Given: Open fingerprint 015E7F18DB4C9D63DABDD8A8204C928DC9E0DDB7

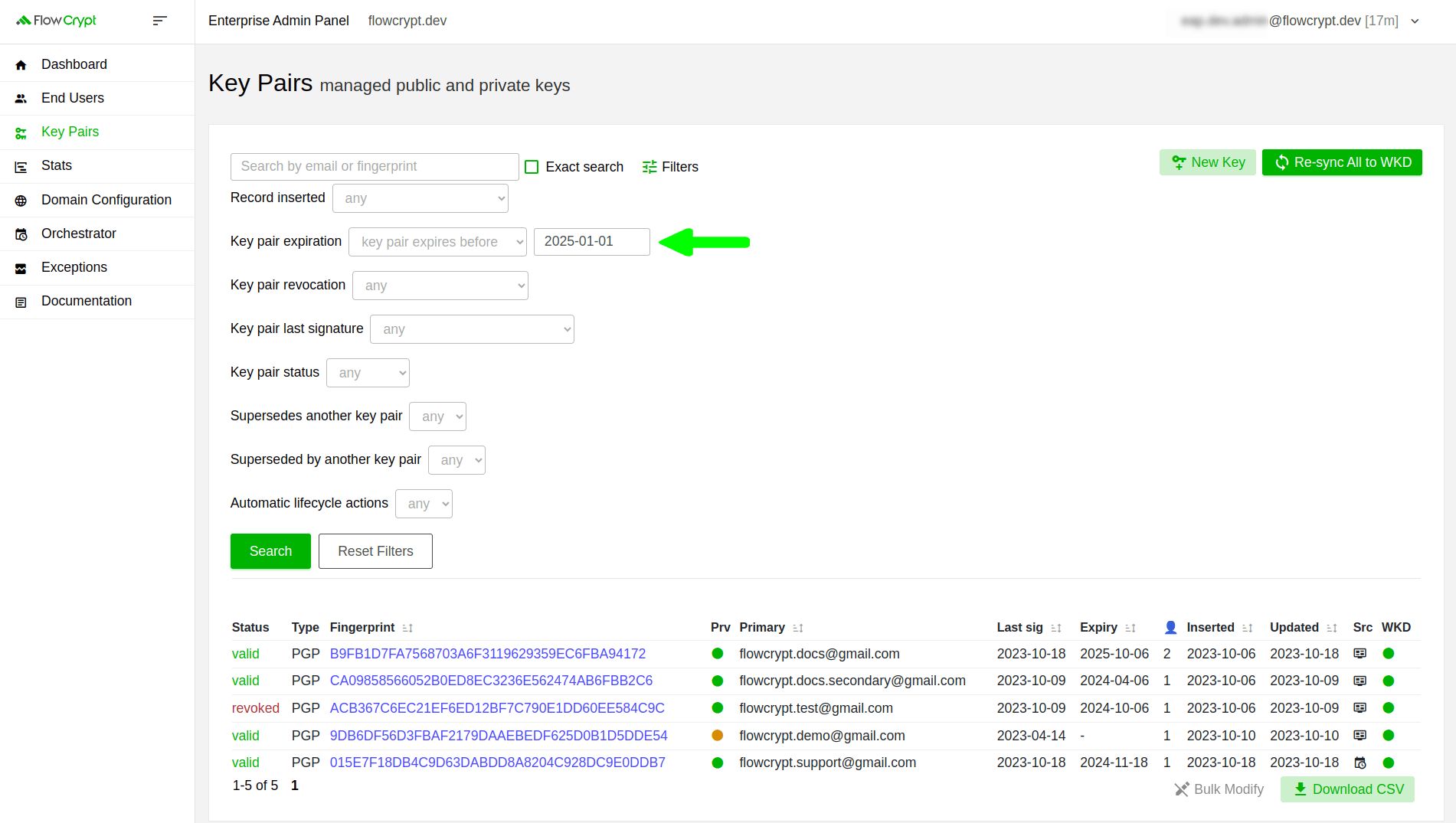Looking at the screenshot, I should 498,763.
